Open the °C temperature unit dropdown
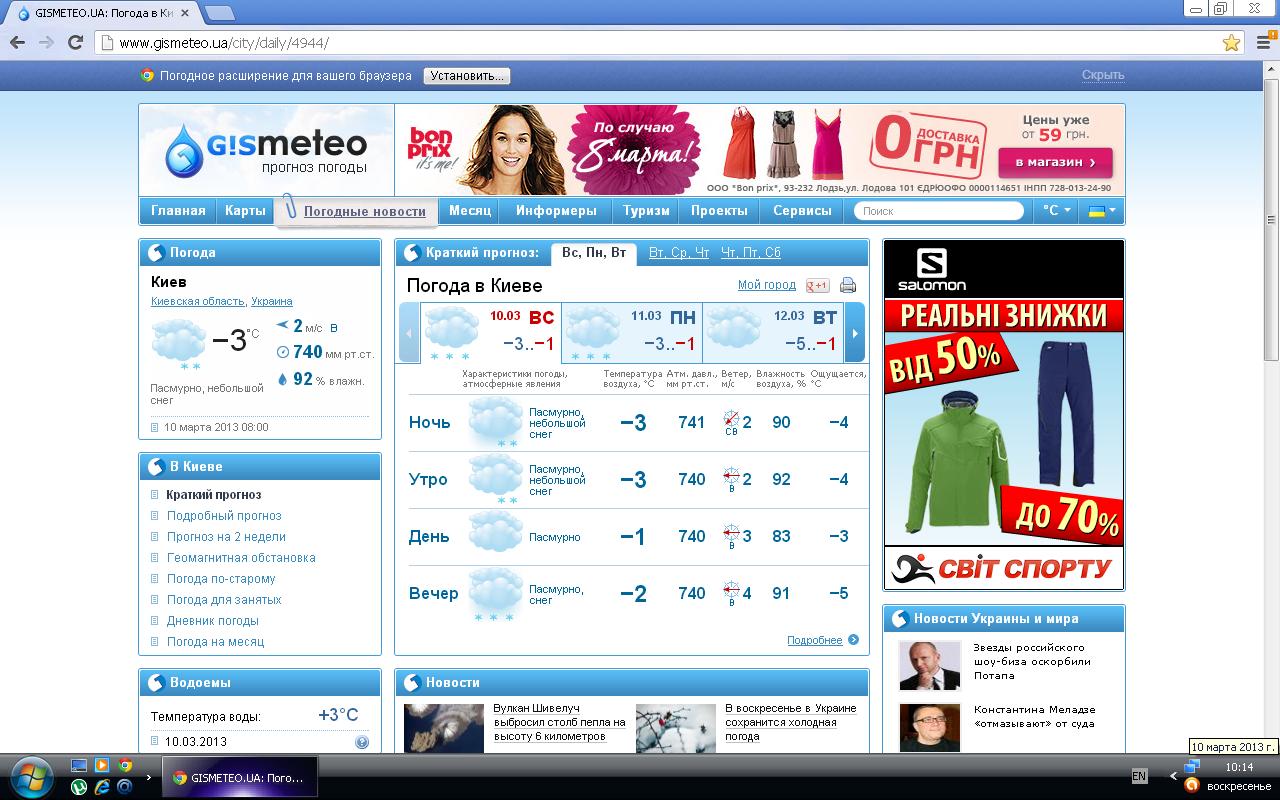Viewport: 1280px width, 800px height. click(x=1057, y=211)
